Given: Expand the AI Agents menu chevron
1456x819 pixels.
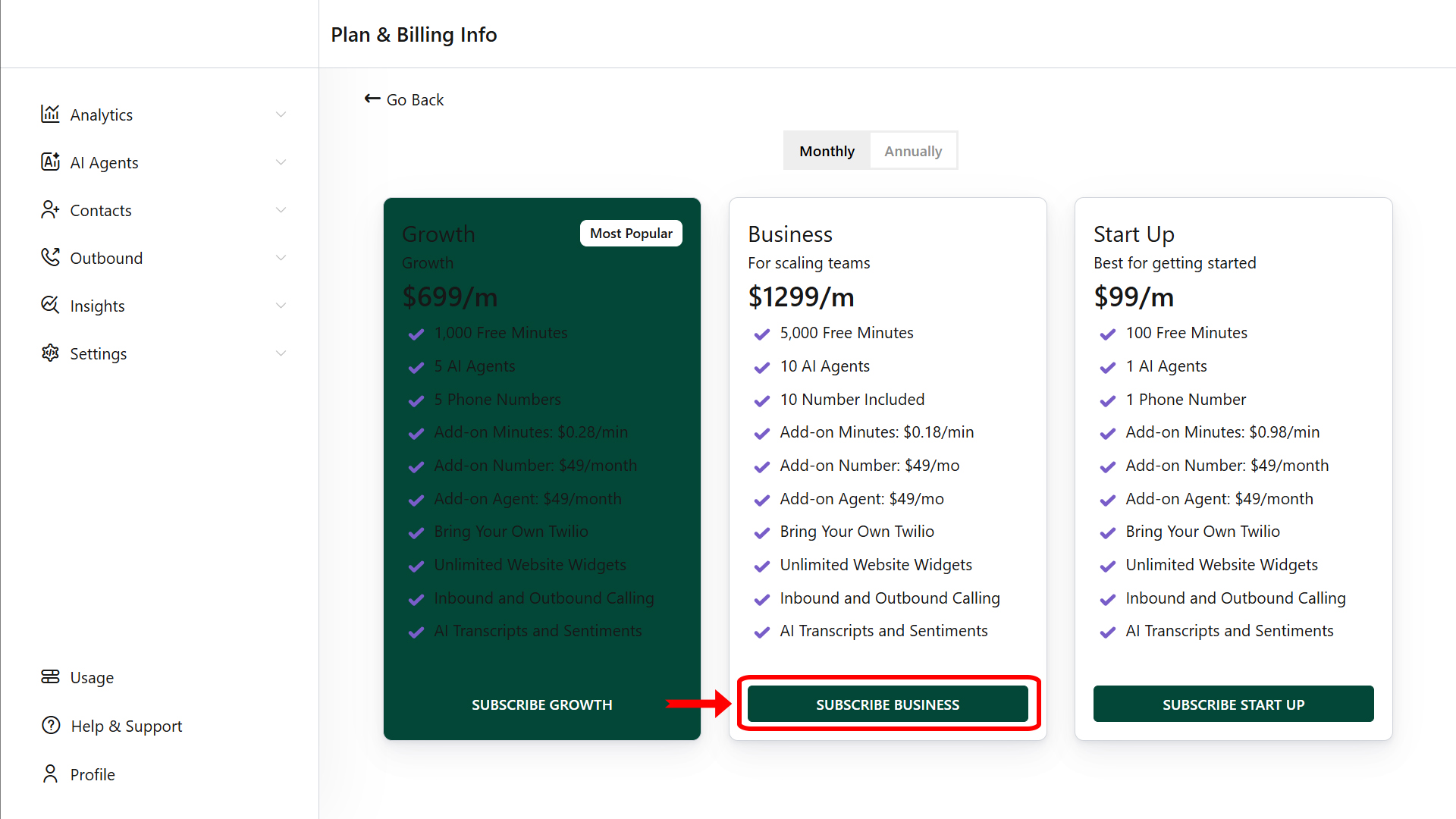Looking at the screenshot, I should [x=281, y=162].
